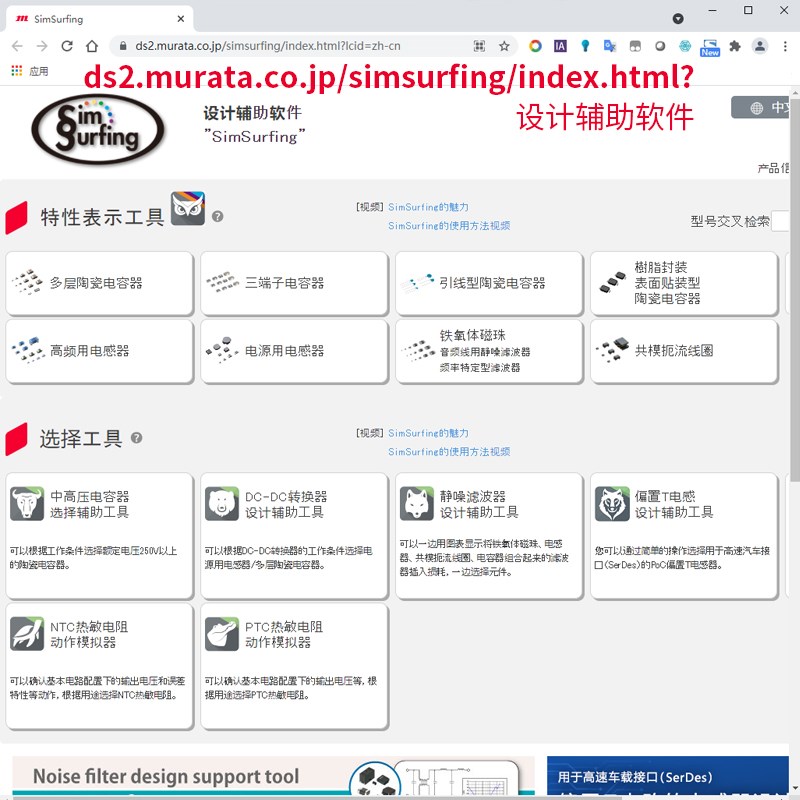This screenshot has width=800, height=800.
Task: Click the PTC热敏电阻 动作模拟器 title
Action: click(x=284, y=634)
